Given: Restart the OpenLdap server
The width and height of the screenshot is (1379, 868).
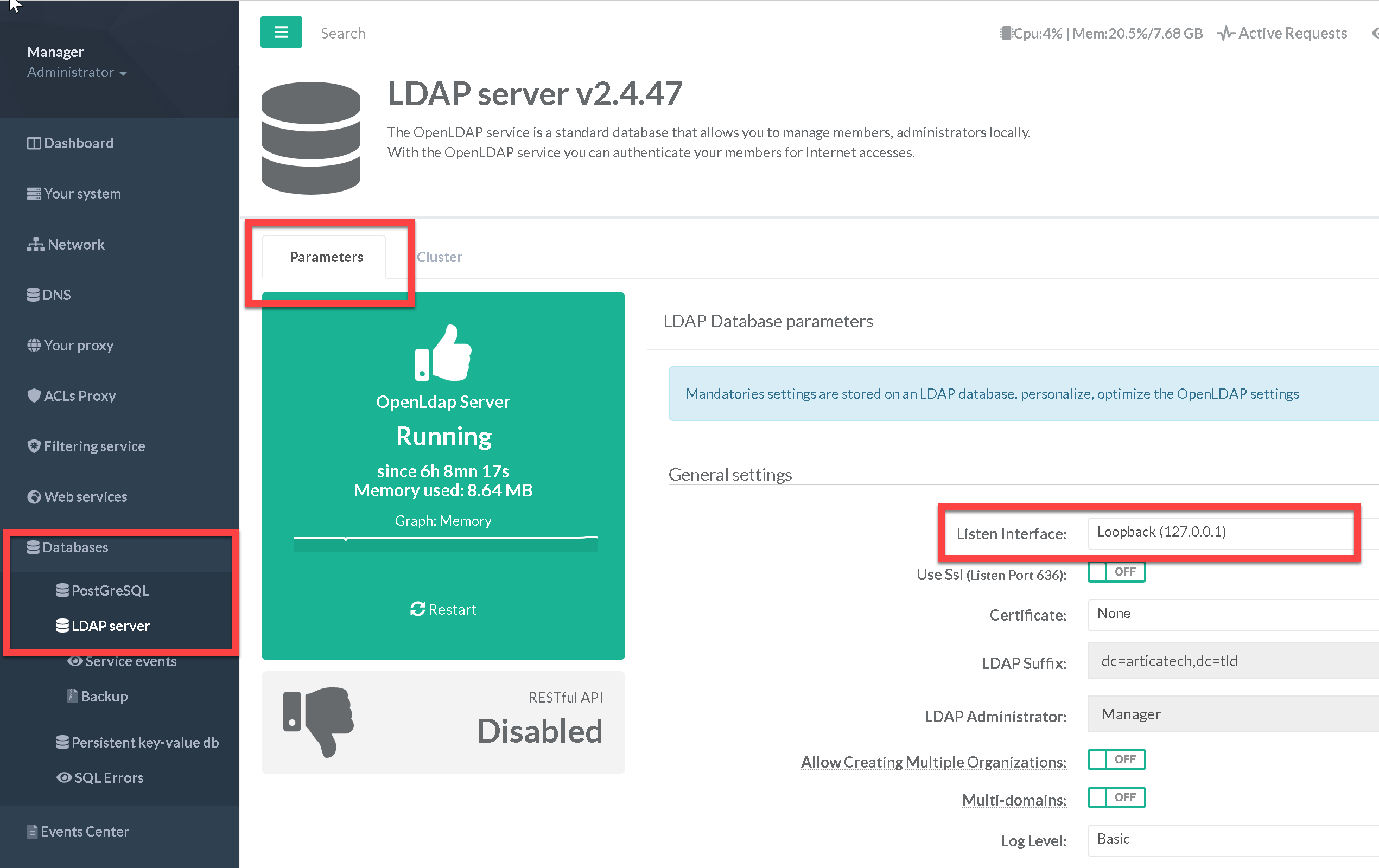Looking at the screenshot, I should [x=443, y=609].
